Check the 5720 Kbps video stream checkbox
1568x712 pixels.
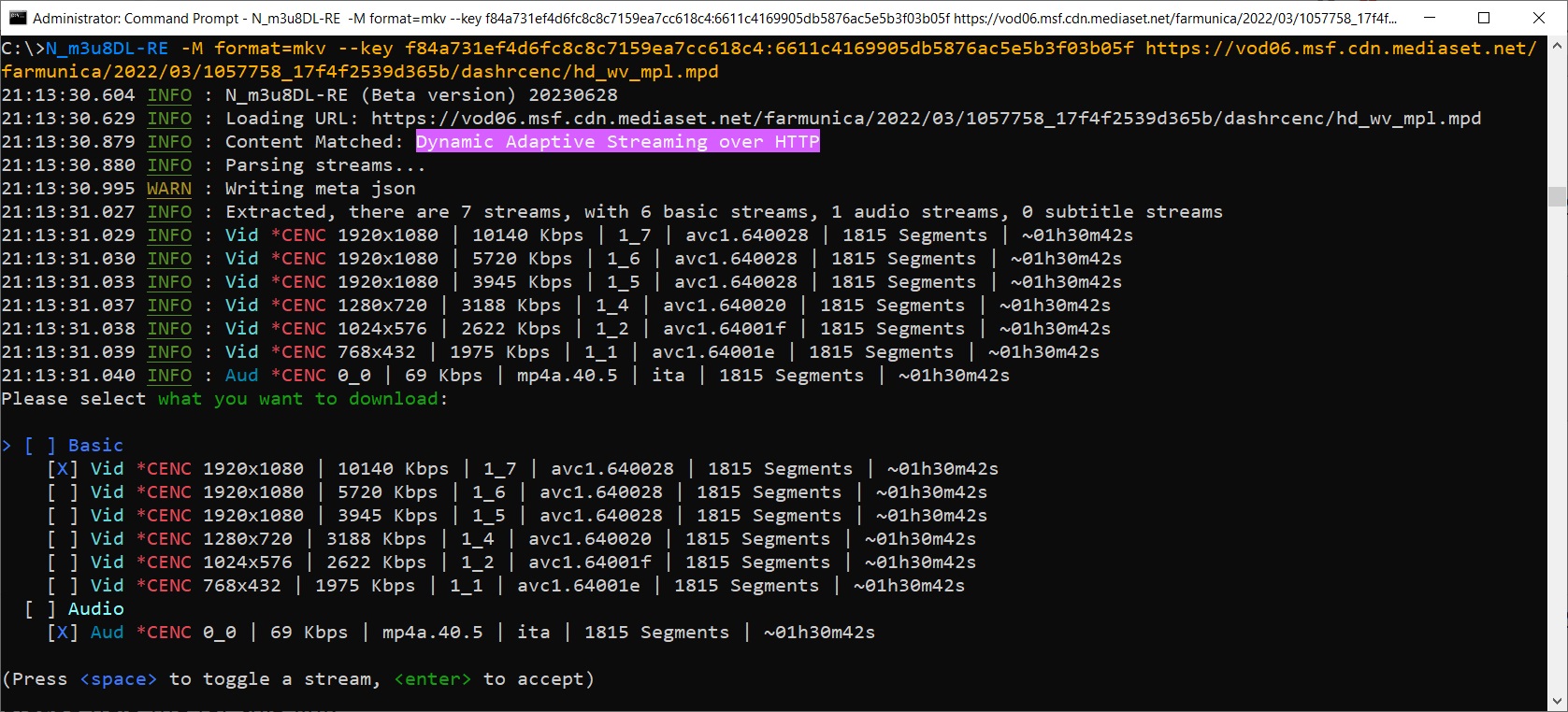pyautogui.click(x=63, y=492)
